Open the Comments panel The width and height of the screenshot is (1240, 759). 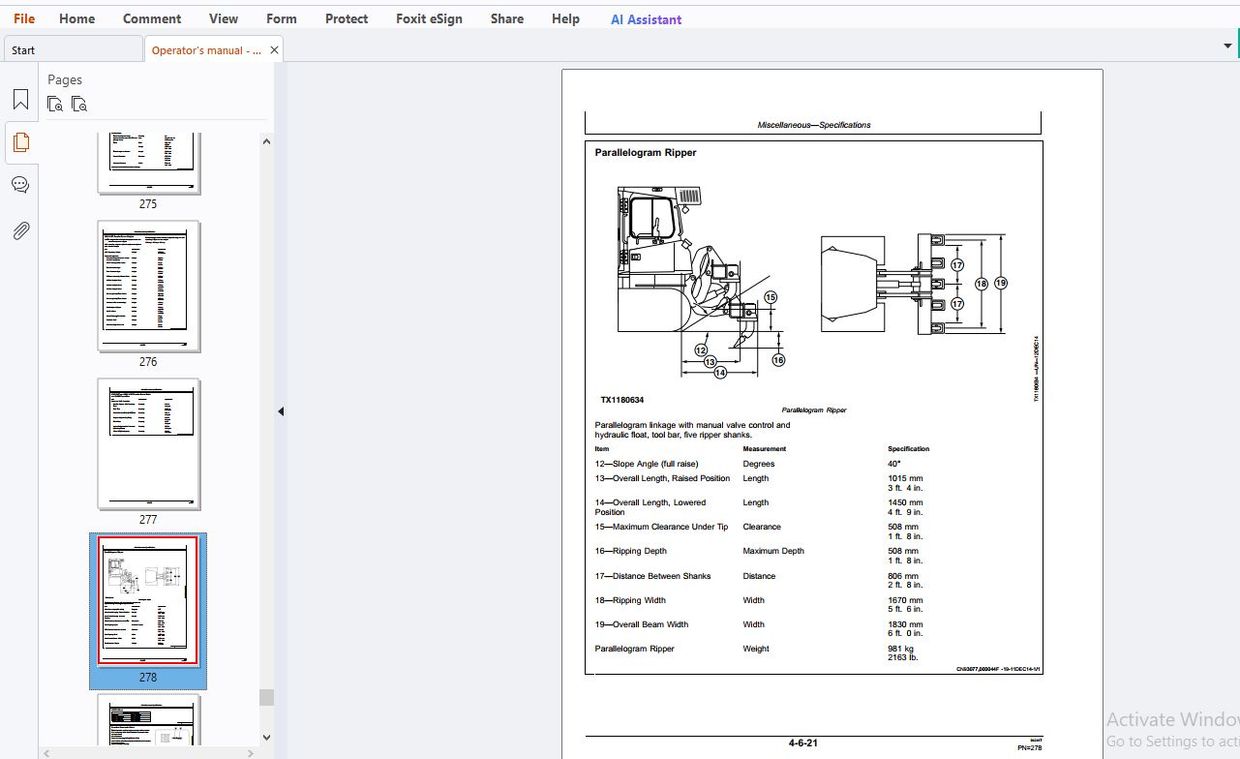click(x=20, y=184)
